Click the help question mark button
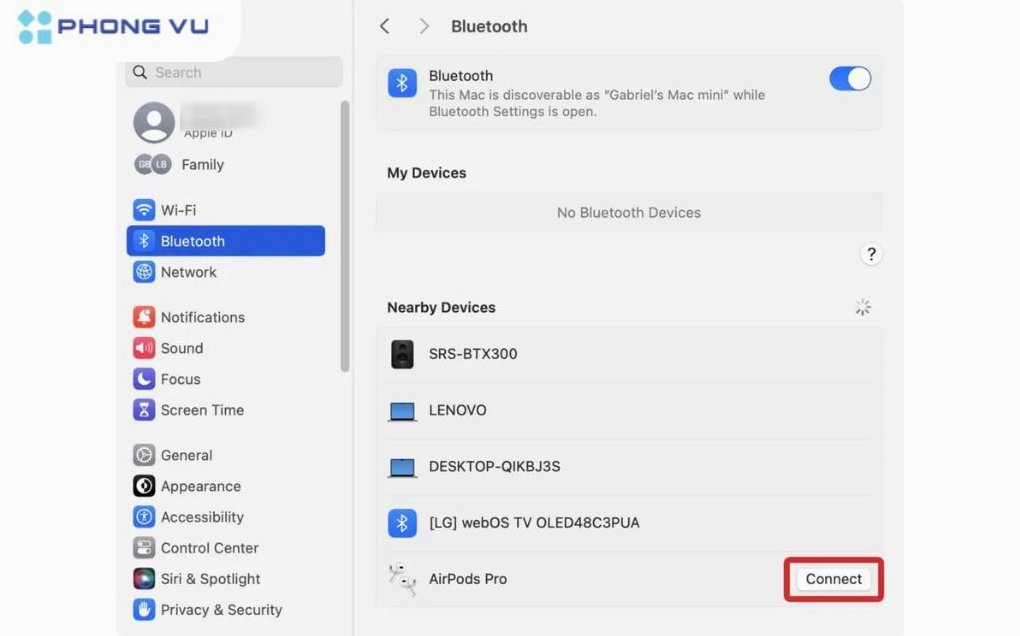 tap(870, 254)
